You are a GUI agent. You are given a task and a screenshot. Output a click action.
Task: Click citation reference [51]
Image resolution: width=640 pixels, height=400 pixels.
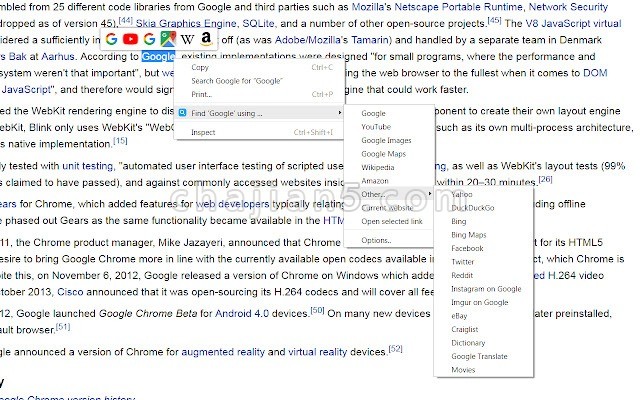pyautogui.click(x=63, y=327)
